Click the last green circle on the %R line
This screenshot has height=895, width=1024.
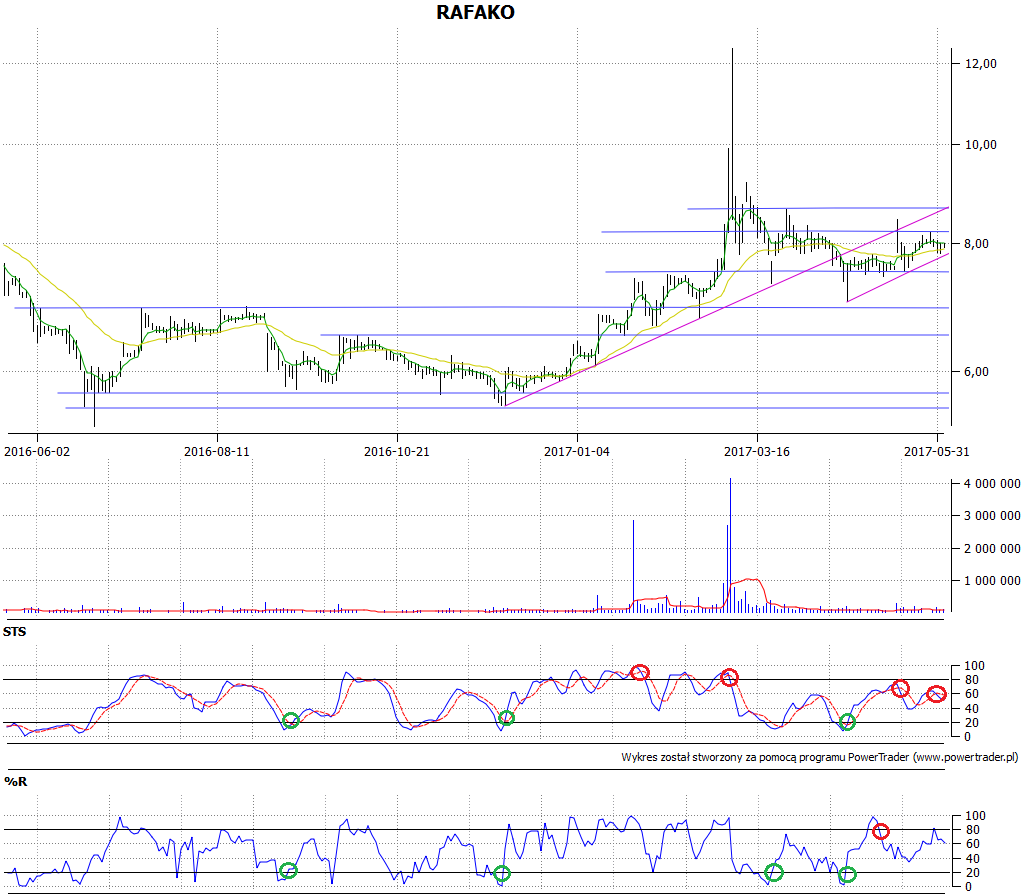pyautogui.click(x=847, y=874)
